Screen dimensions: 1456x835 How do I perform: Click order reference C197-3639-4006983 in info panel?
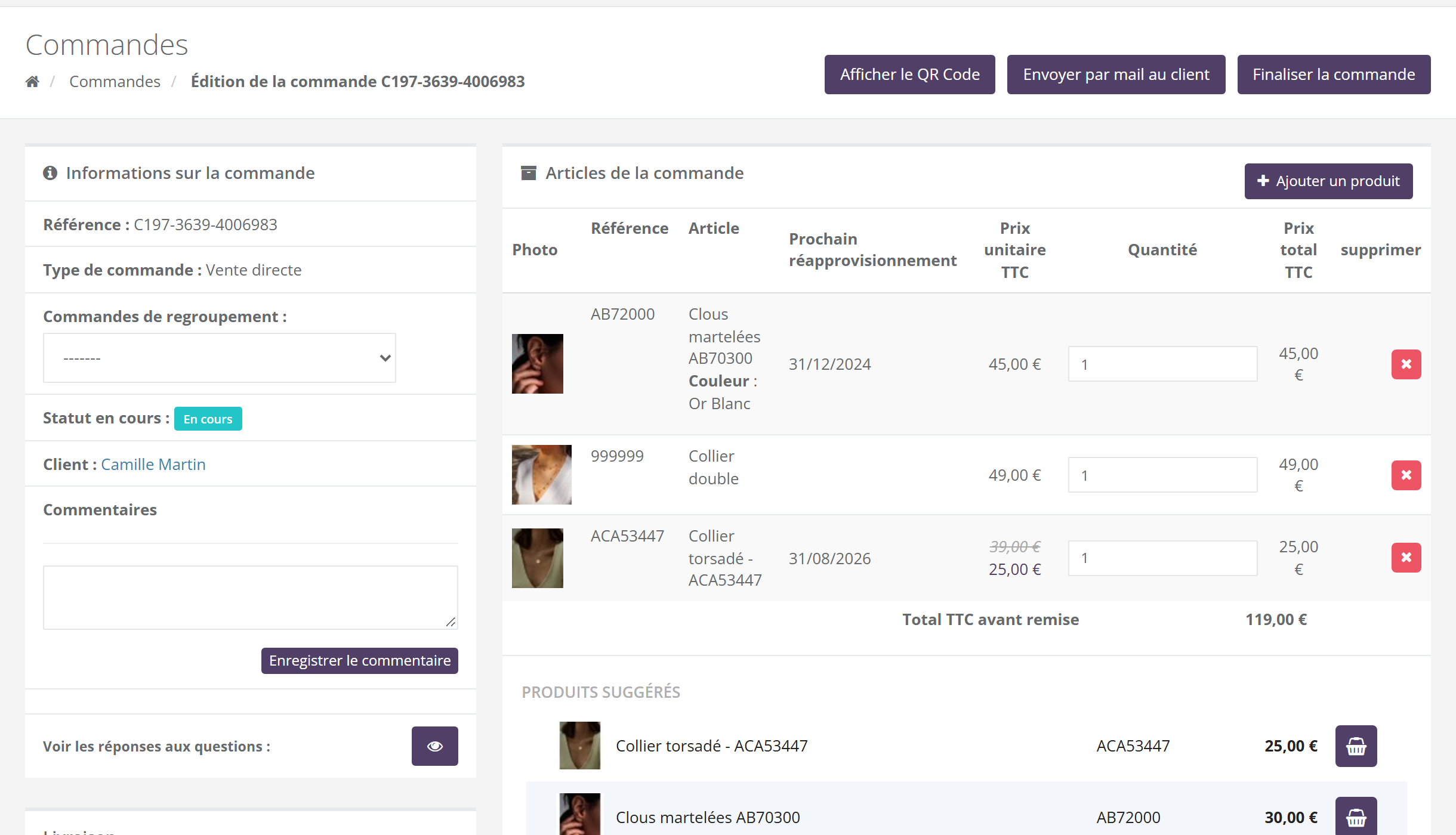(x=205, y=224)
